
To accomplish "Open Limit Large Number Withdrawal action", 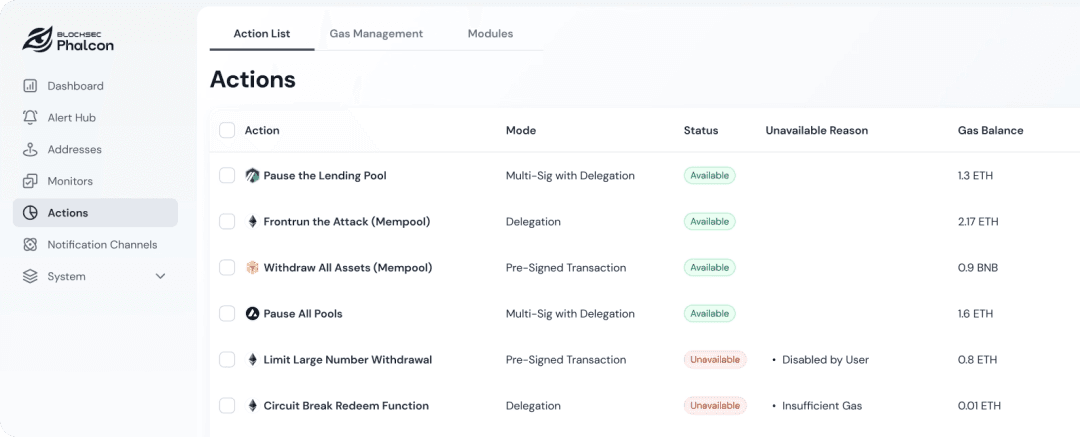I will [x=347, y=360].
